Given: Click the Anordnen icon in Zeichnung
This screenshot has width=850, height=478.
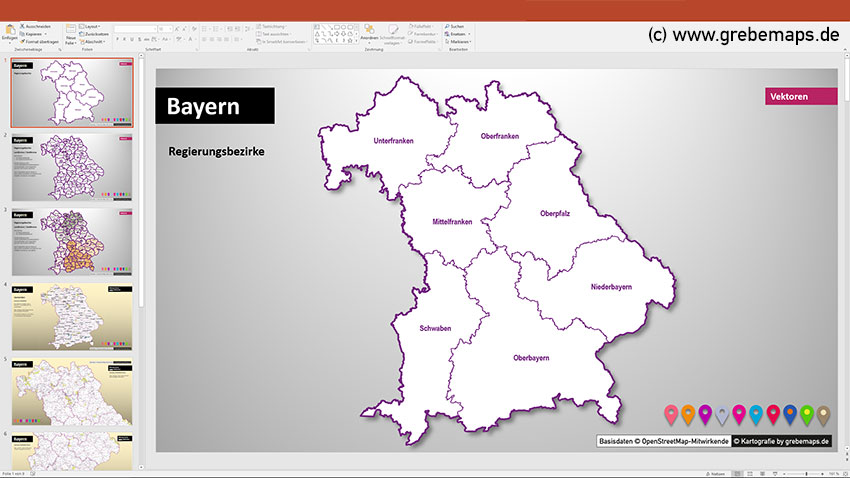Looking at the screenshot, I should point(370,30).
